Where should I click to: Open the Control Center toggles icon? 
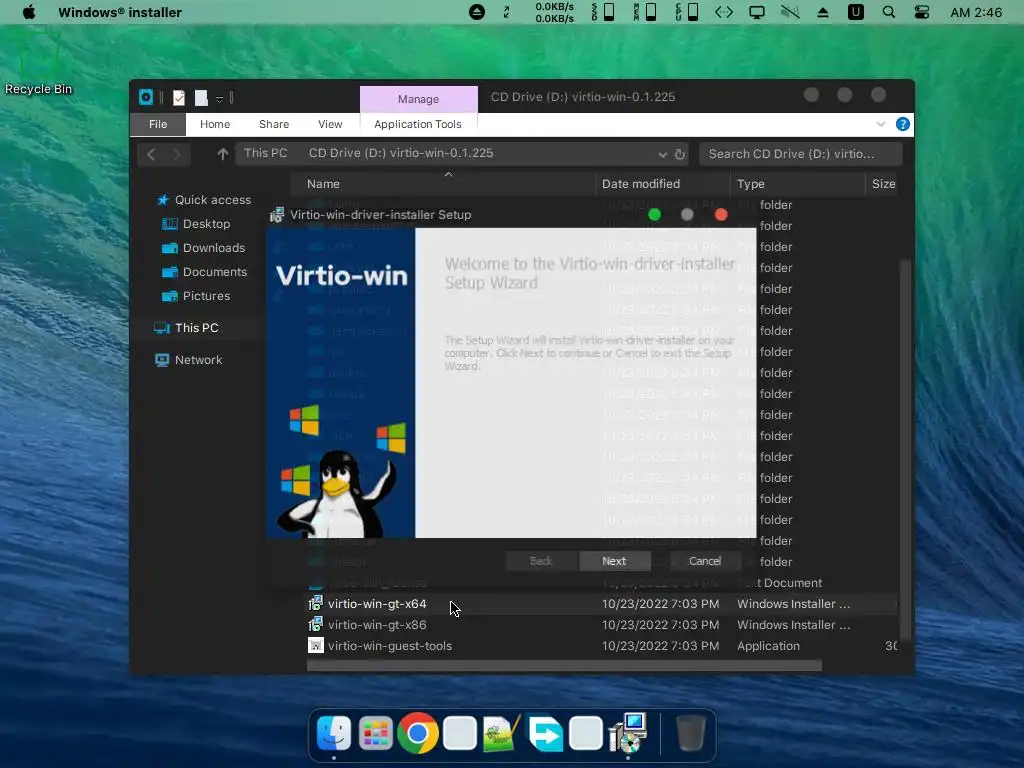(x=921, y=12)
